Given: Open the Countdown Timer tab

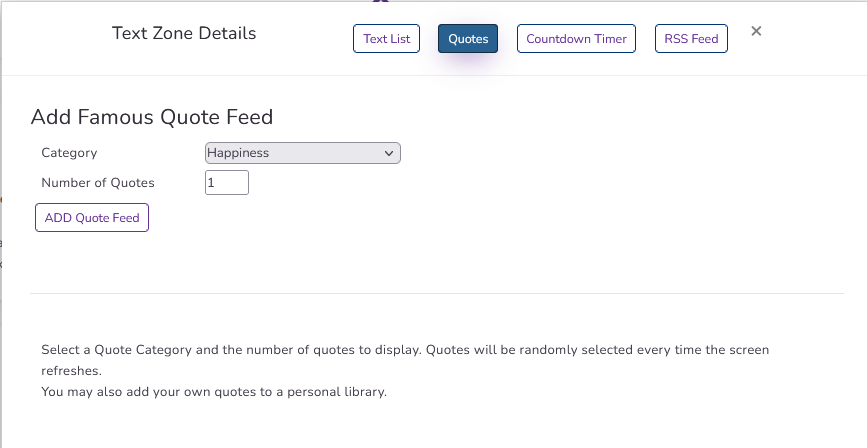Looking at the screenshot, I should [x=576, y=39].
